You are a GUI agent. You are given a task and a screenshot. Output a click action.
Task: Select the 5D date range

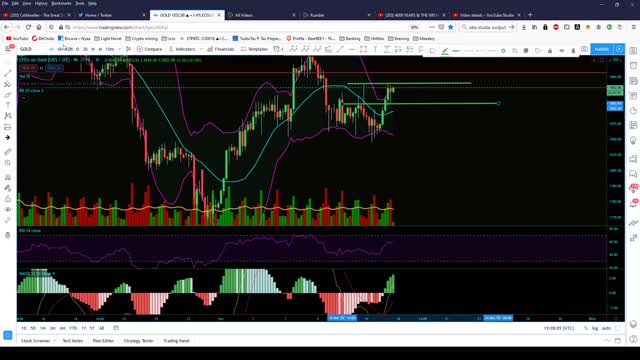(33, 328)
